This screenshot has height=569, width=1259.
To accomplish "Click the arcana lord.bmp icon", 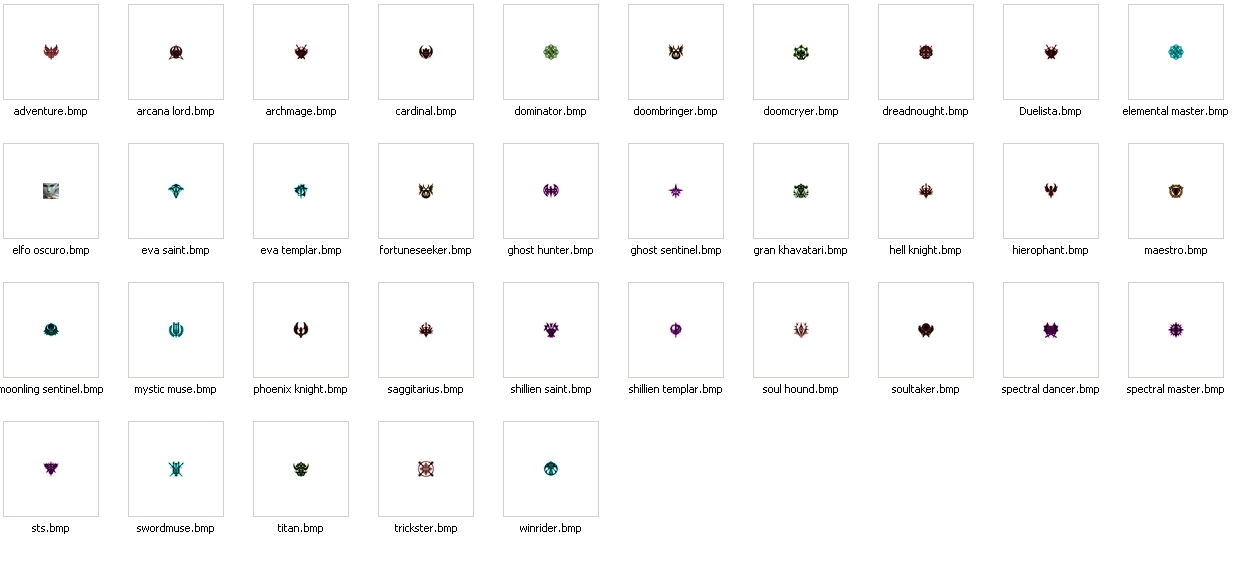I will (176, 52).
